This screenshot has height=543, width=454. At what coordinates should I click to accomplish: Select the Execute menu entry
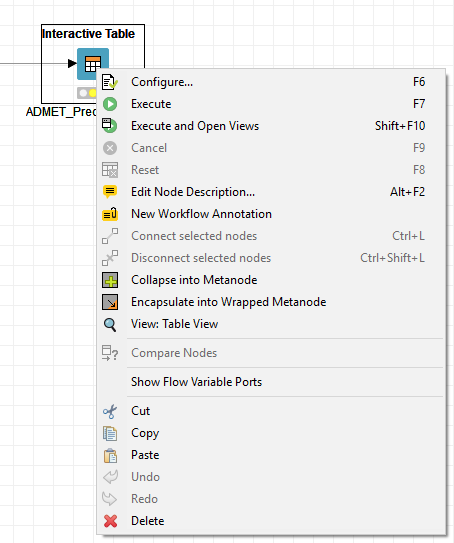point(271,104)
